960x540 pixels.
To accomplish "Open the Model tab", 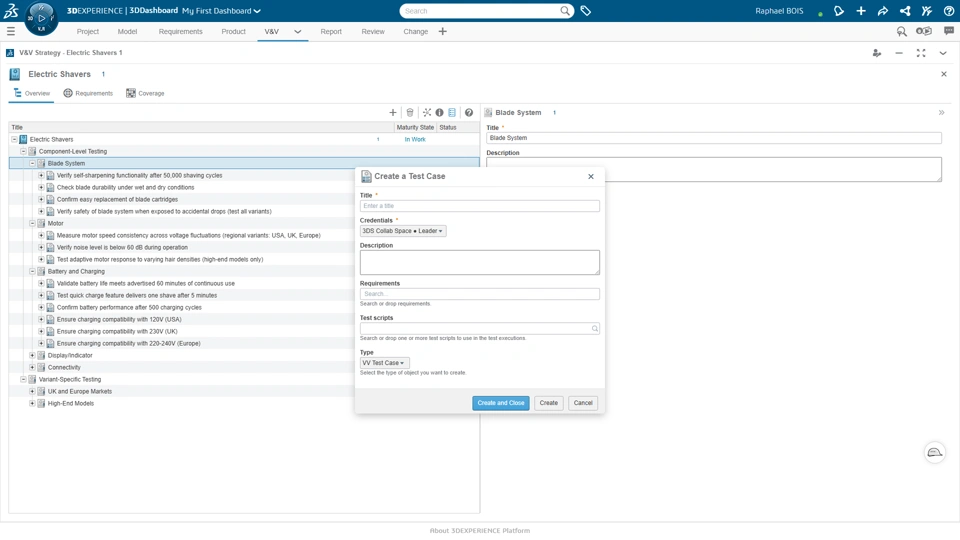I will click(127, 32).
